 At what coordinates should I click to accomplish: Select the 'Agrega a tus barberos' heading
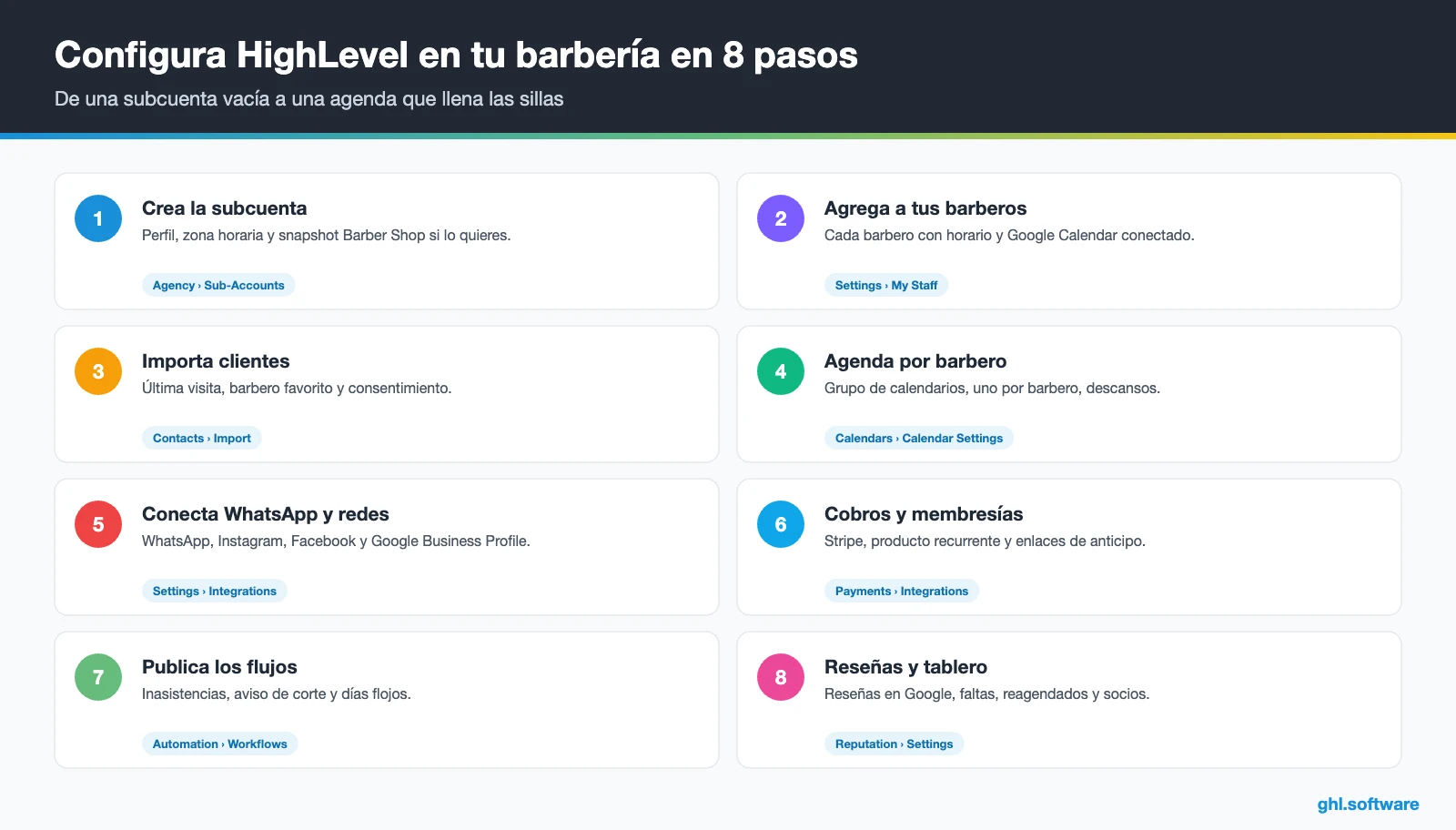[925, 208]
